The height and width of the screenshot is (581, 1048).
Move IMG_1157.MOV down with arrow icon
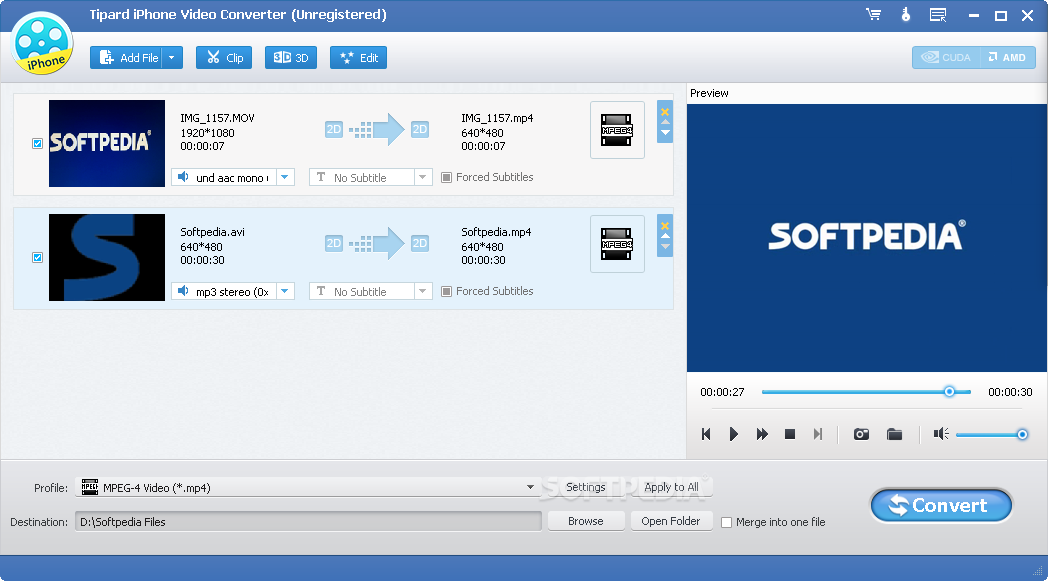coord(665,132)
